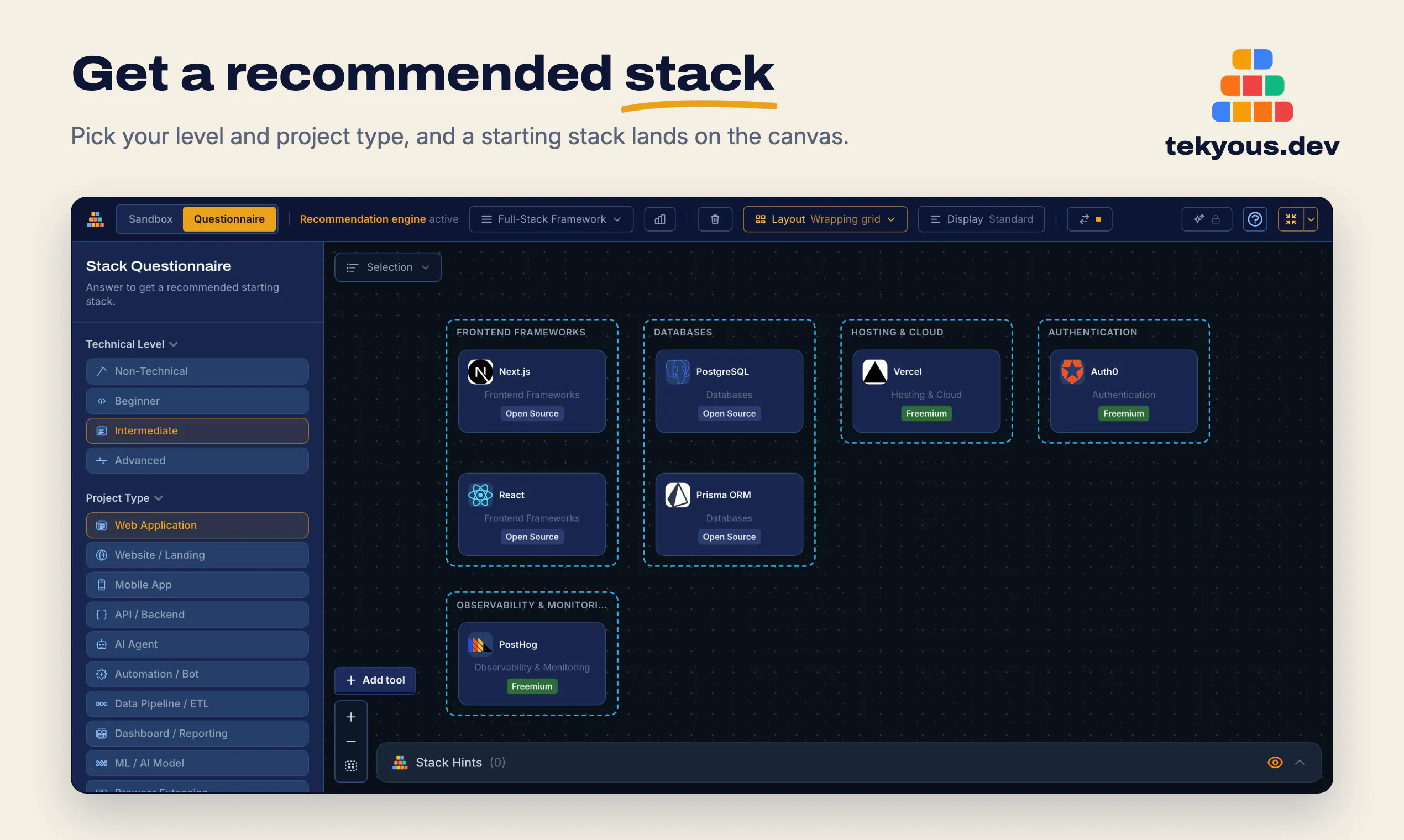Click the tekyous logo in the app toolbar

[x=96, y=219]
